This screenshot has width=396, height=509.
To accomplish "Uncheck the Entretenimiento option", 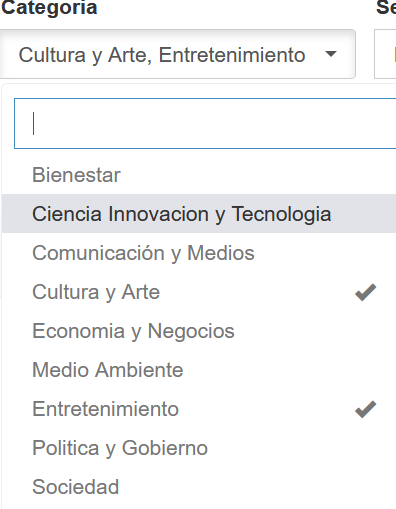I will [199, 409].
